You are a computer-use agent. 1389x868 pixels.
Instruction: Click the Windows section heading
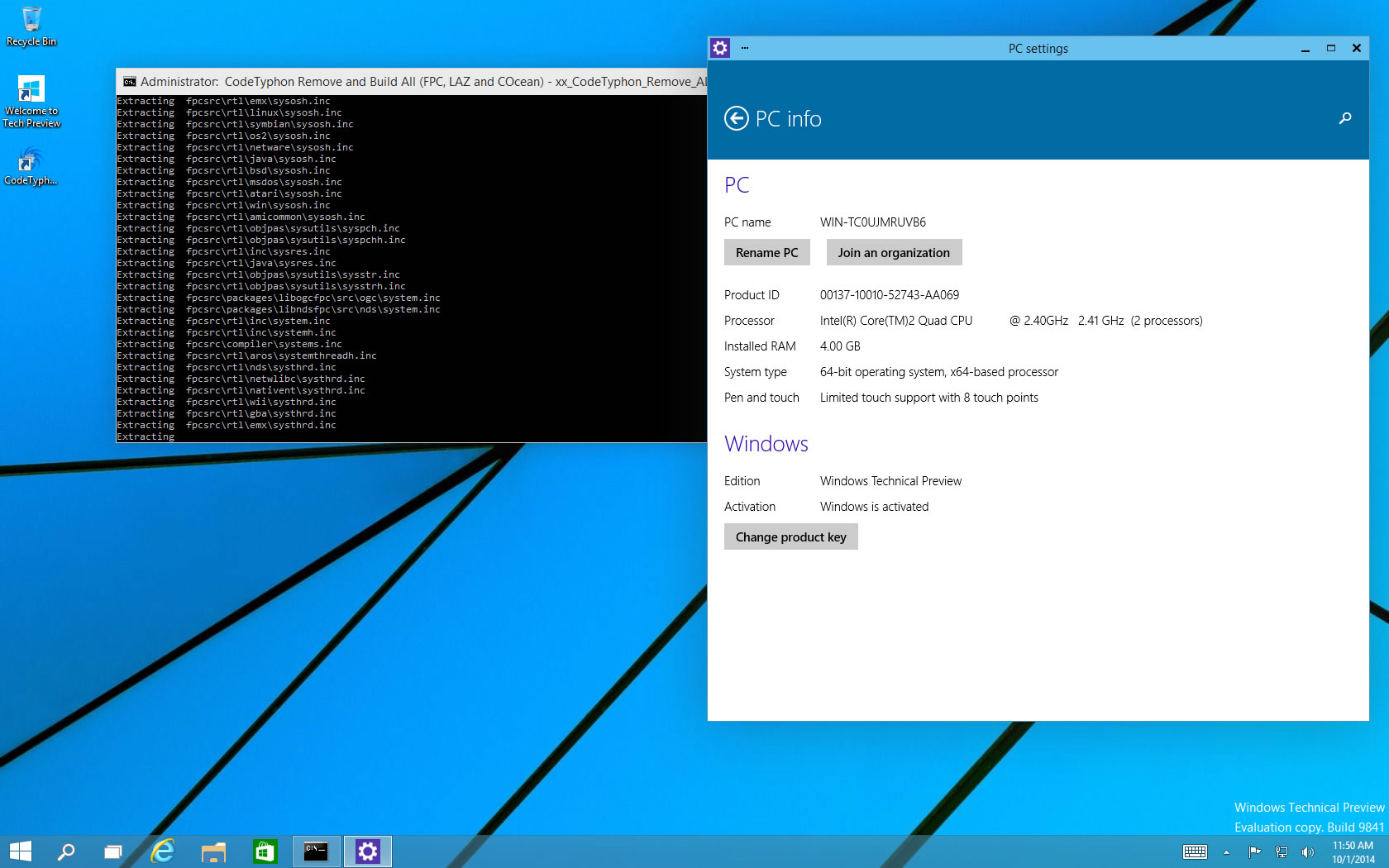(766, 444)
